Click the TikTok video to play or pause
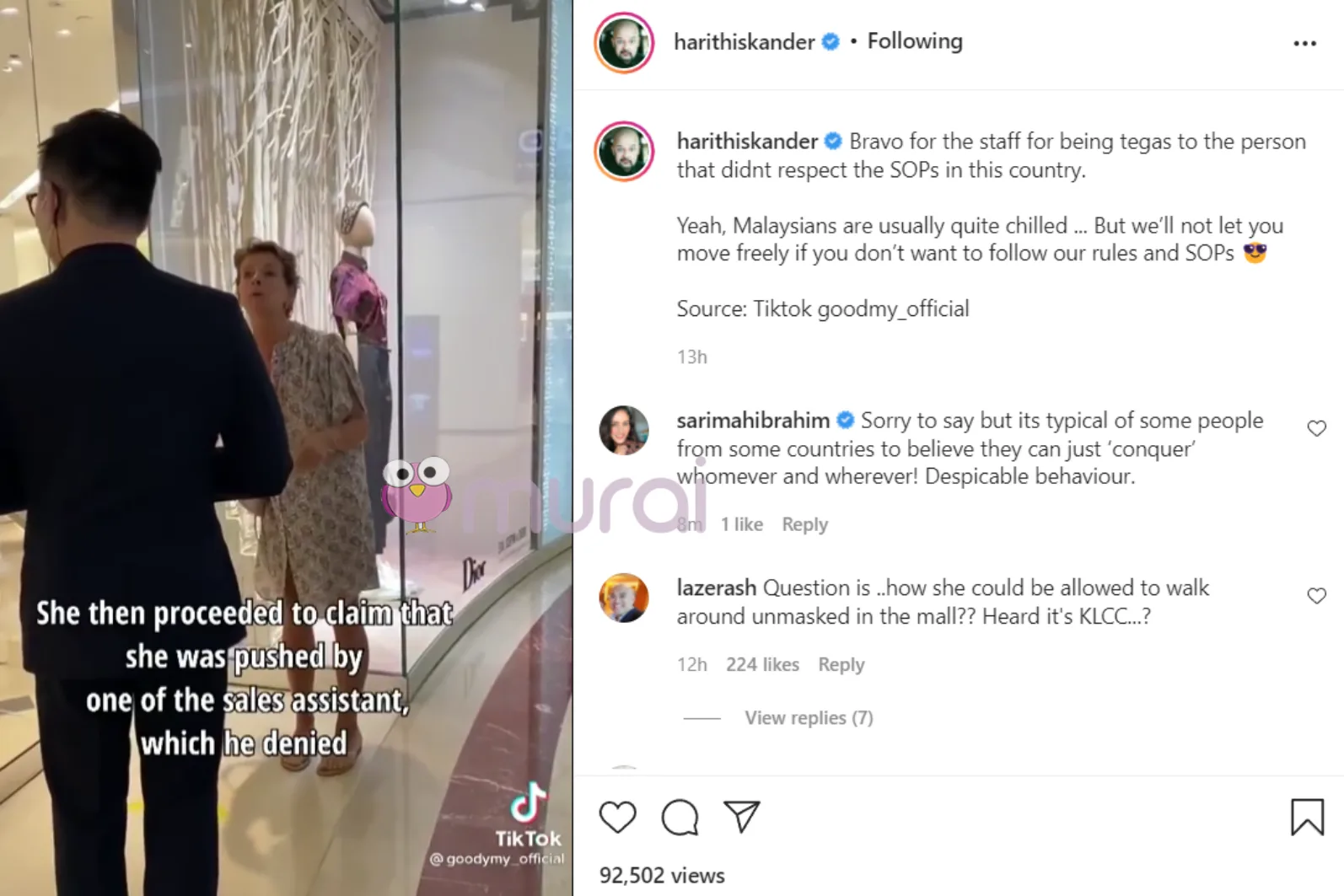 tap(286, 448)
